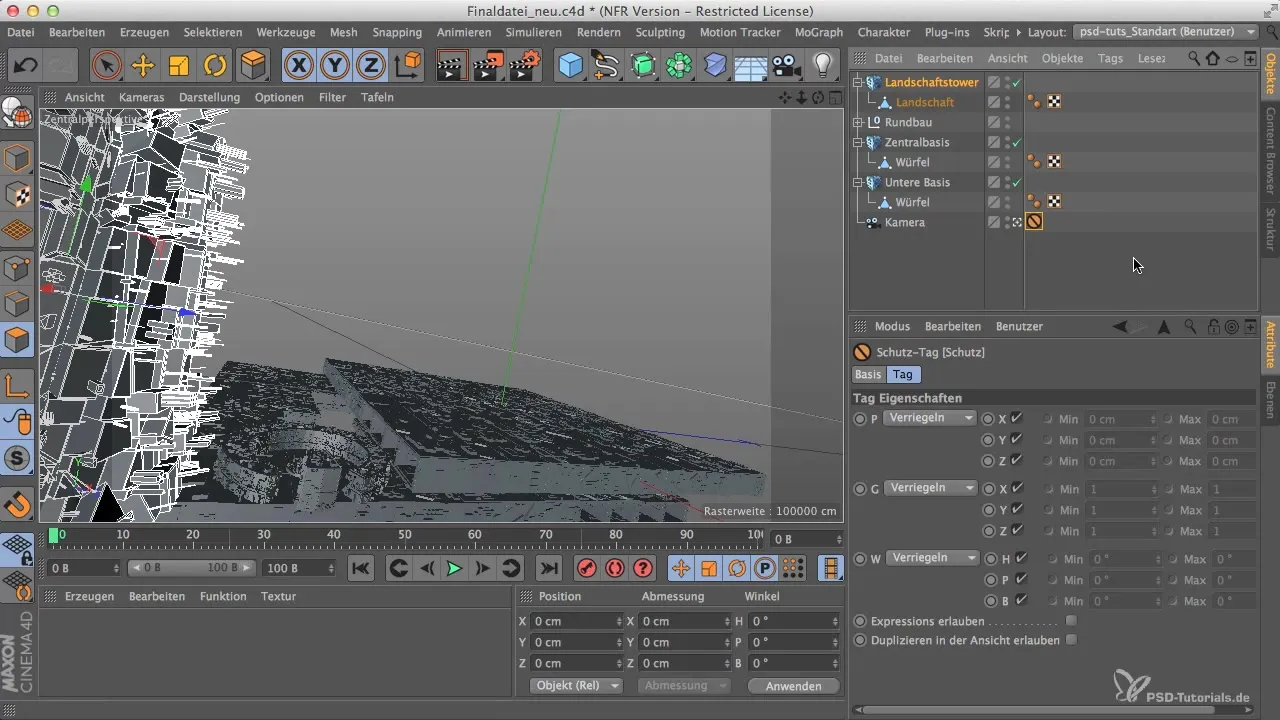
Task: Open the Content Browser side tab
Action: click(x=1270, y=152)
